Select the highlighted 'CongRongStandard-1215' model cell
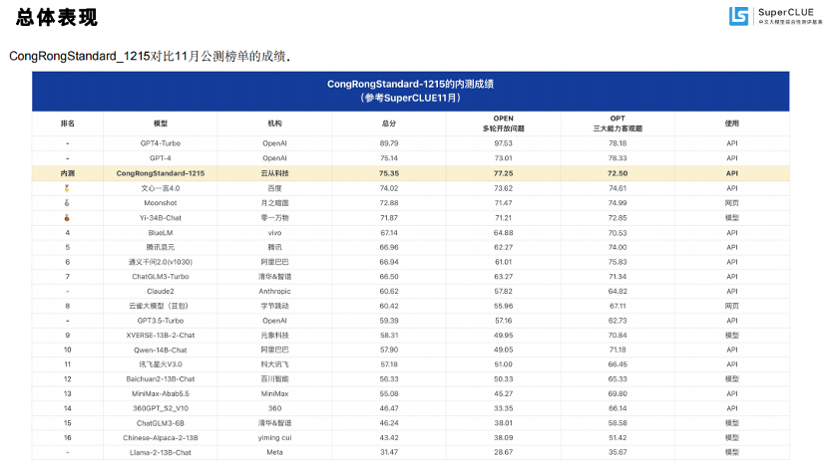828x470 pixels. [x=161, y=173]
